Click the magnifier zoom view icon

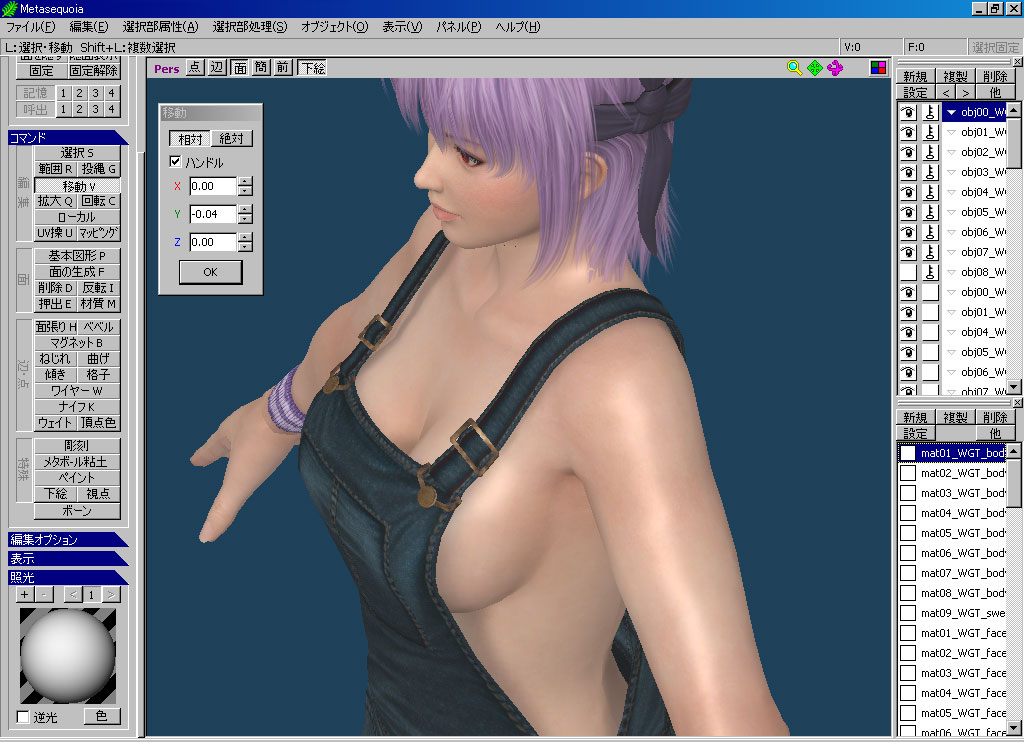tap(794, 68)
